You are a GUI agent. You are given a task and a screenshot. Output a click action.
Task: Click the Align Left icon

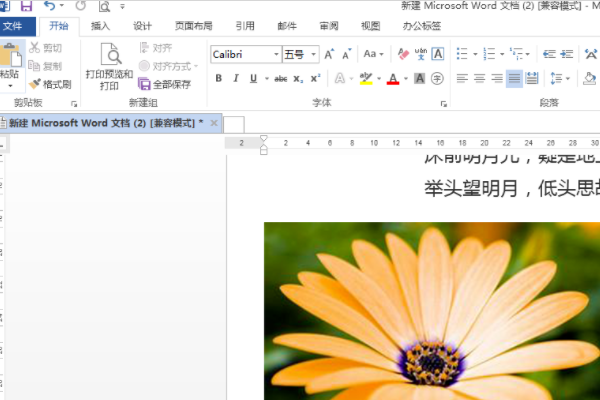click(x=462, y=78)
